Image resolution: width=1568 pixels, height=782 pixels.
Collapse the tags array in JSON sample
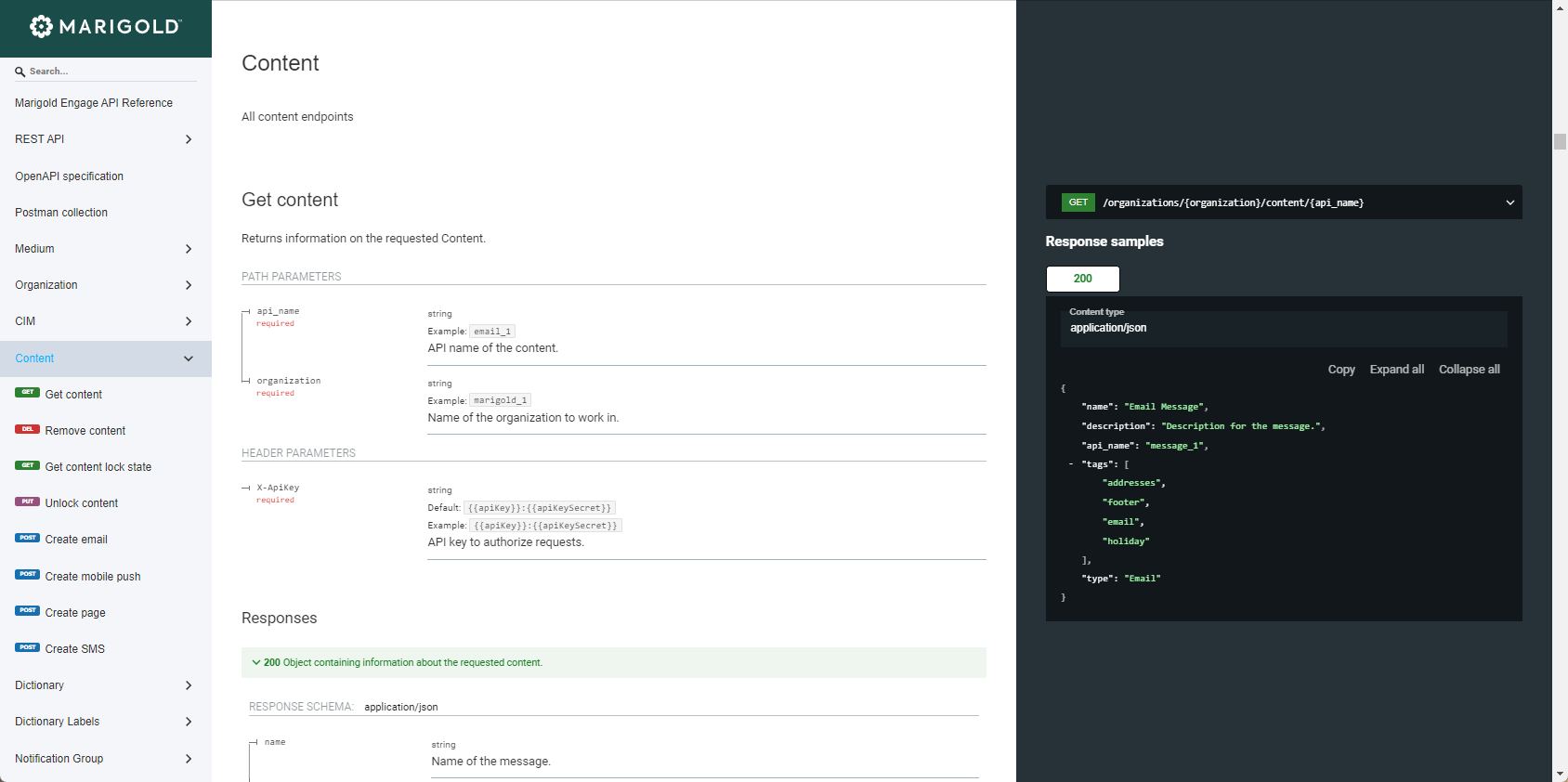1071,464
